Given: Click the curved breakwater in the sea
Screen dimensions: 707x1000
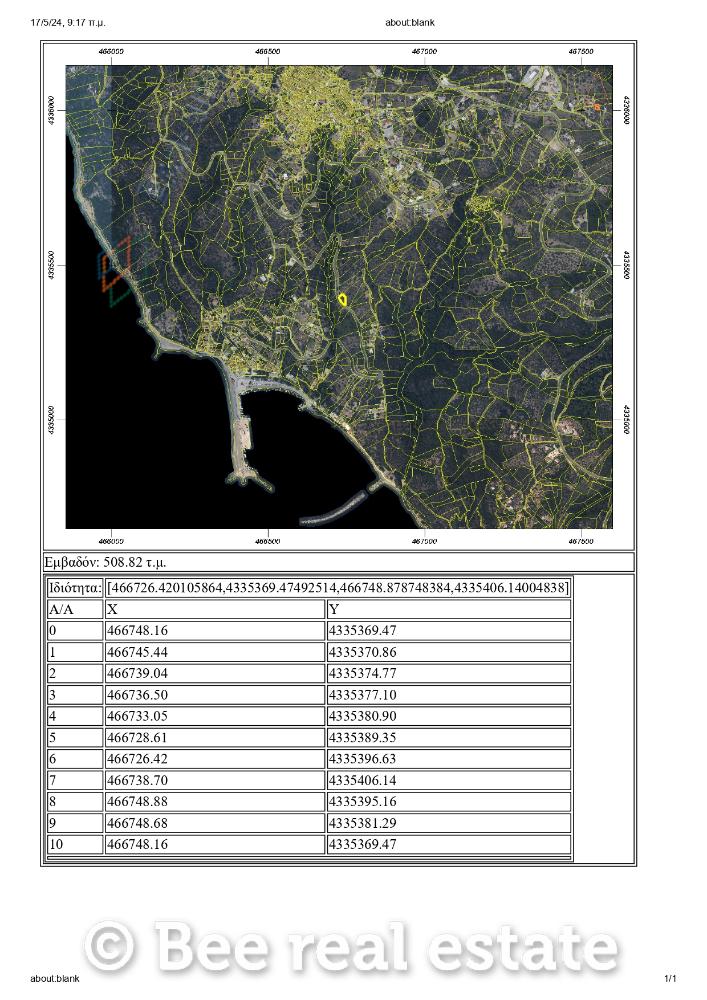Looking at the screenshot, I should point(333,509).
